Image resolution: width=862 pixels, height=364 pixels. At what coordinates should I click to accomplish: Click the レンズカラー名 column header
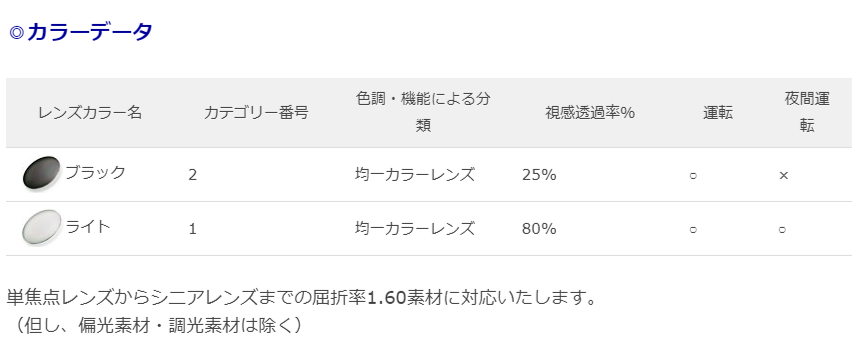pos(90,113)
